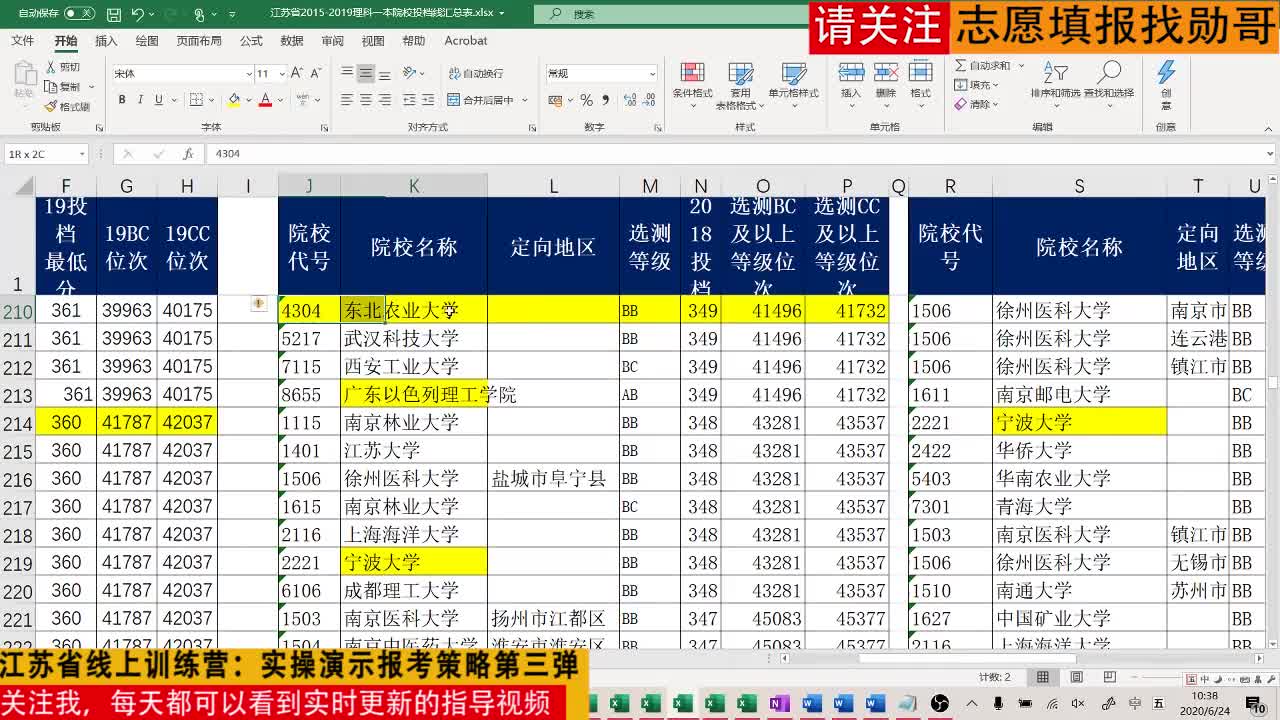Click the Merge and Center (合并后居中) button
This screenshot has height=720, width=1280.
[481, 100]
